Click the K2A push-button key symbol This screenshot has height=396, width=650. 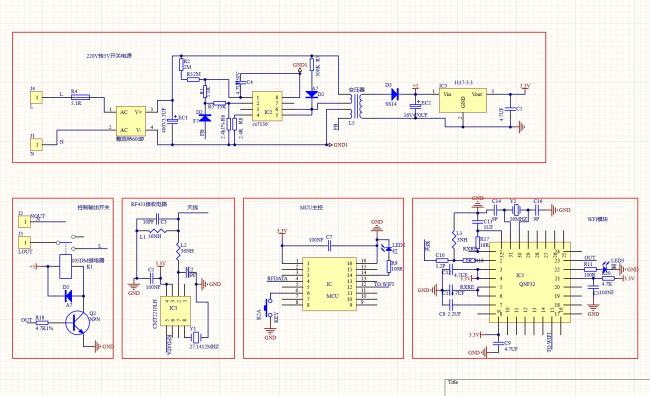tap(270, 307)
